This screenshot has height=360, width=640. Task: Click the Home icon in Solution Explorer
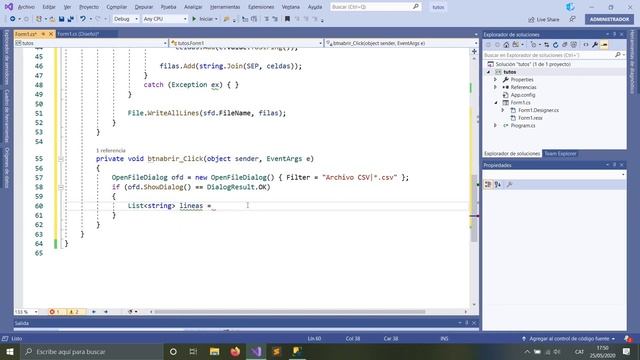point(506,45)
